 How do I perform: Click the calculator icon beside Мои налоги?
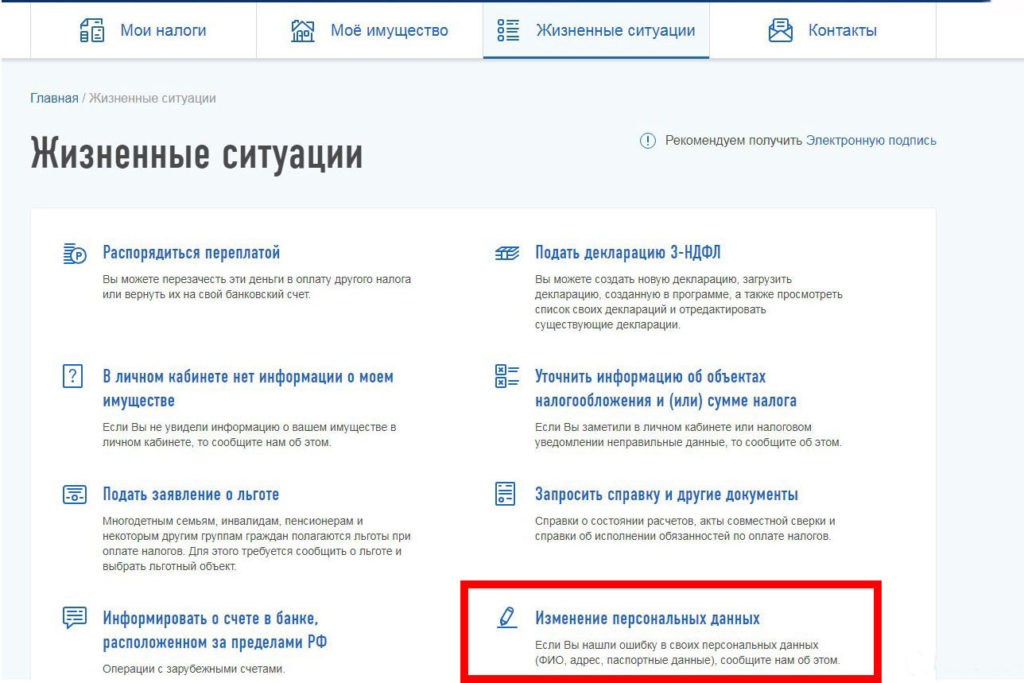click(x=92, y=30)
